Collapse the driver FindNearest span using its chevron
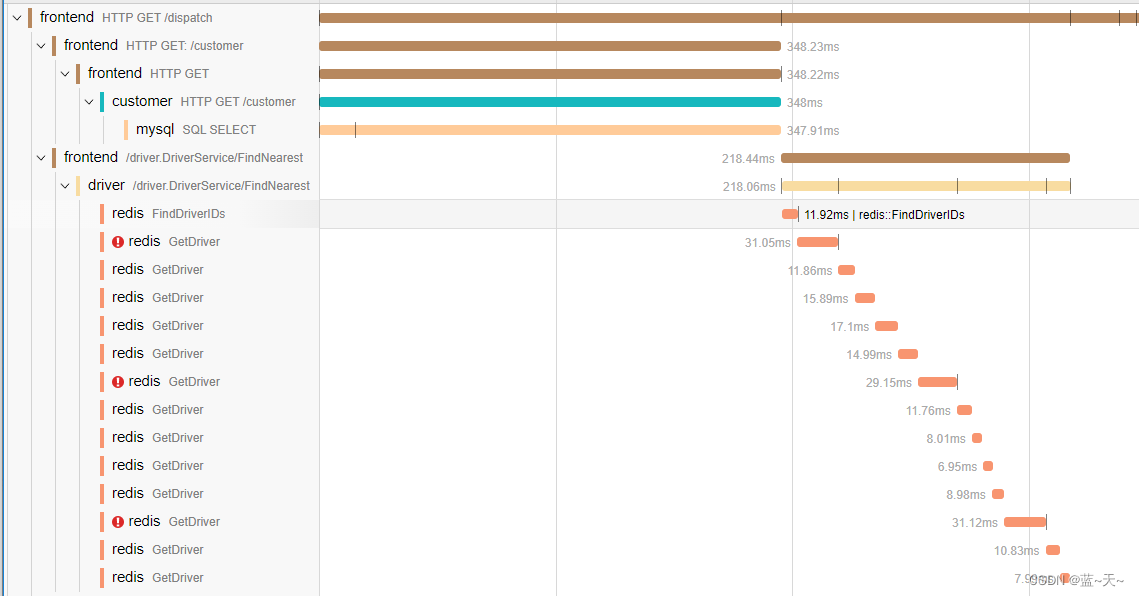Viewport: 1139px width, 596px height. click(64, 185)
